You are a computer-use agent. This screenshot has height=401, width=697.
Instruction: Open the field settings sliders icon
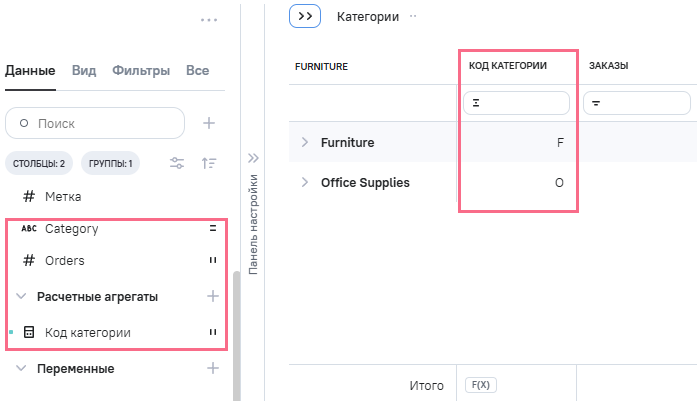[177, 163]
